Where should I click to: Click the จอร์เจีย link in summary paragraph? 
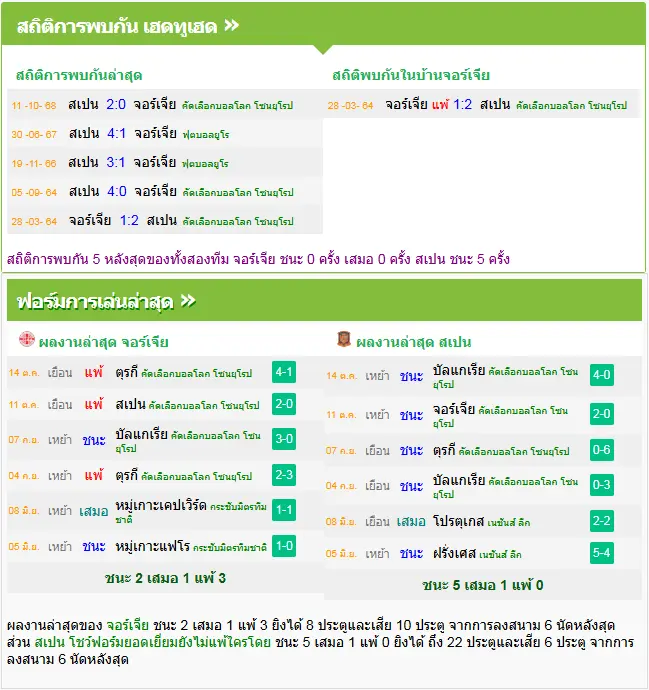point(128,625)
